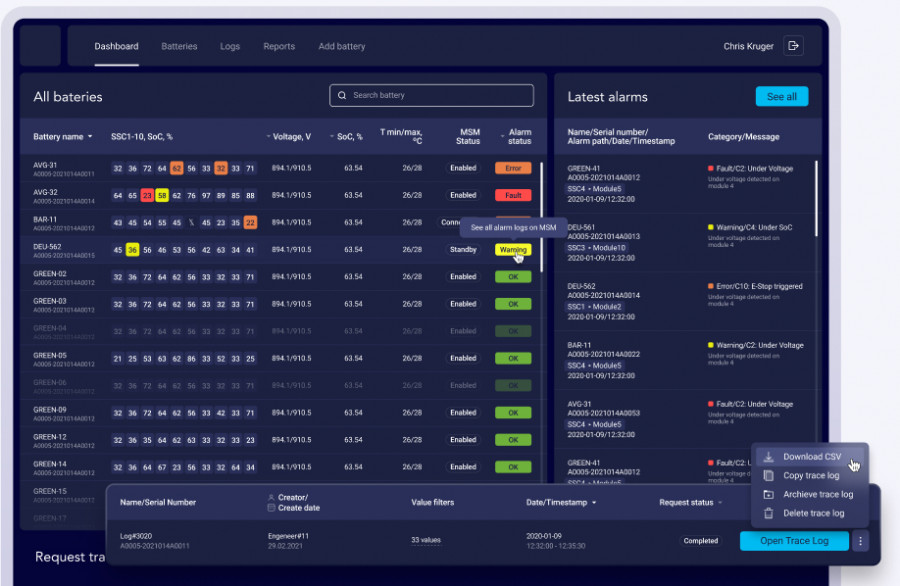Expand the Date/Timestamp sort arrow
The width and height of the screenshot is (900, 586).
point(595,502)
